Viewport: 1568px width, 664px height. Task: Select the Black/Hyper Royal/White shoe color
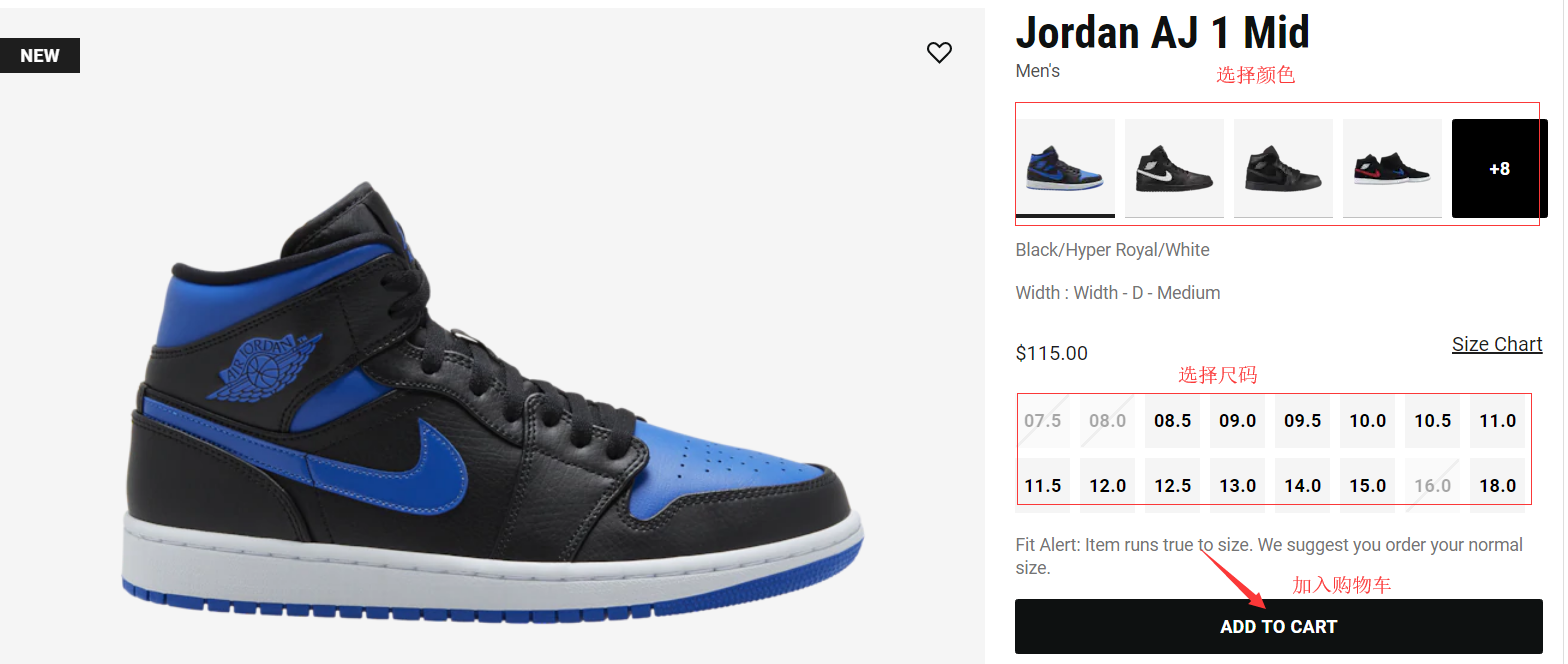pyautogui.click(x=1065, y=168)
